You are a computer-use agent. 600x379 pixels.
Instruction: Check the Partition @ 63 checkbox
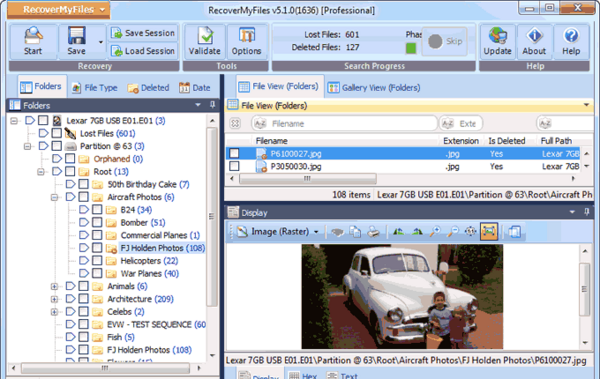(57, 146)
